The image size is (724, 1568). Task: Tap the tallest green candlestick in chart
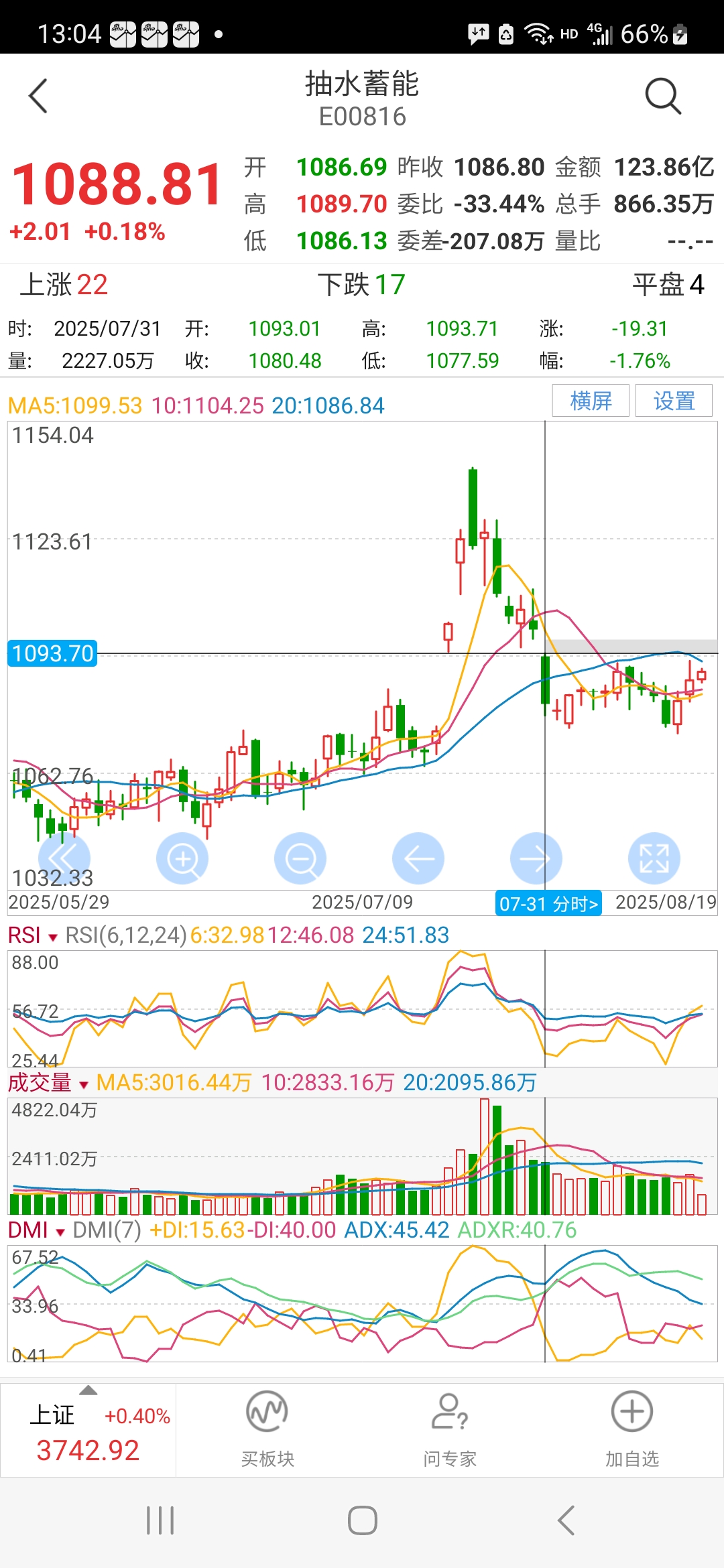point(473,508)
